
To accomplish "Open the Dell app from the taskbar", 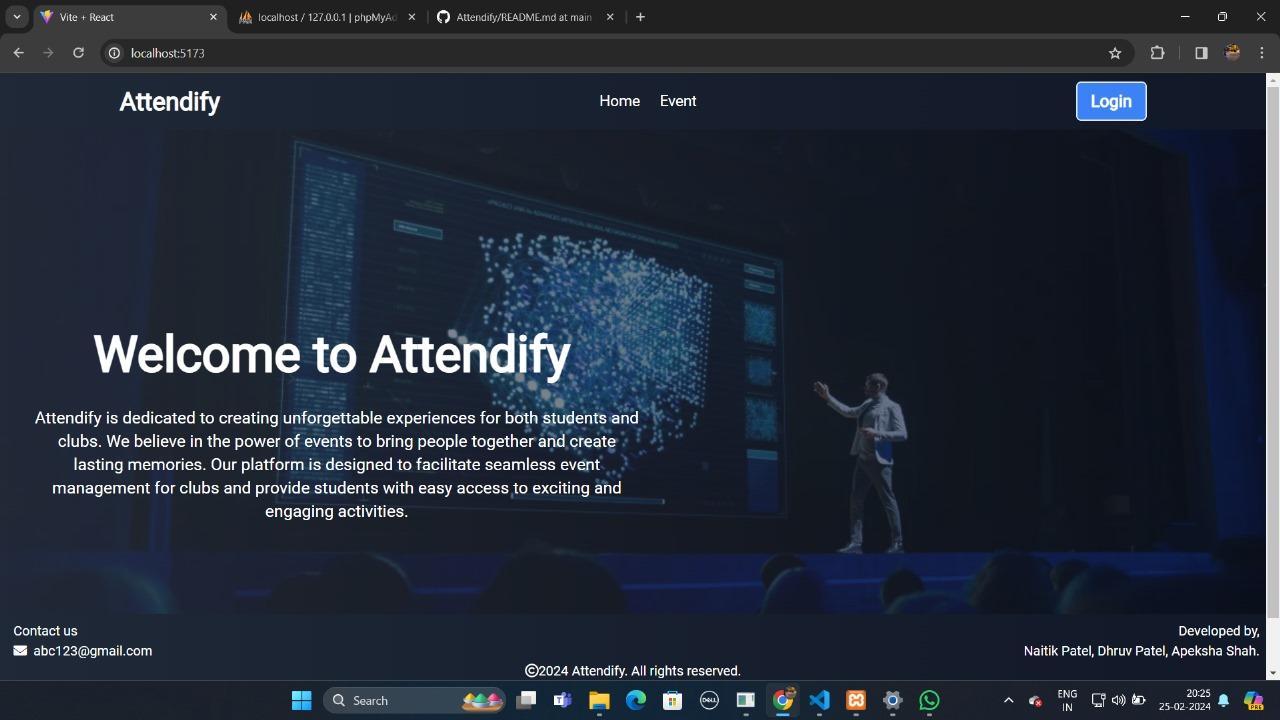I will pos(709,700).
